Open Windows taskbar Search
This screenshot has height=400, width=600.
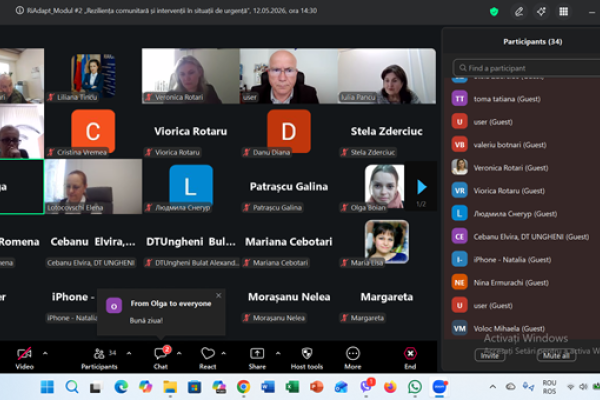click(x=72, y=387)
